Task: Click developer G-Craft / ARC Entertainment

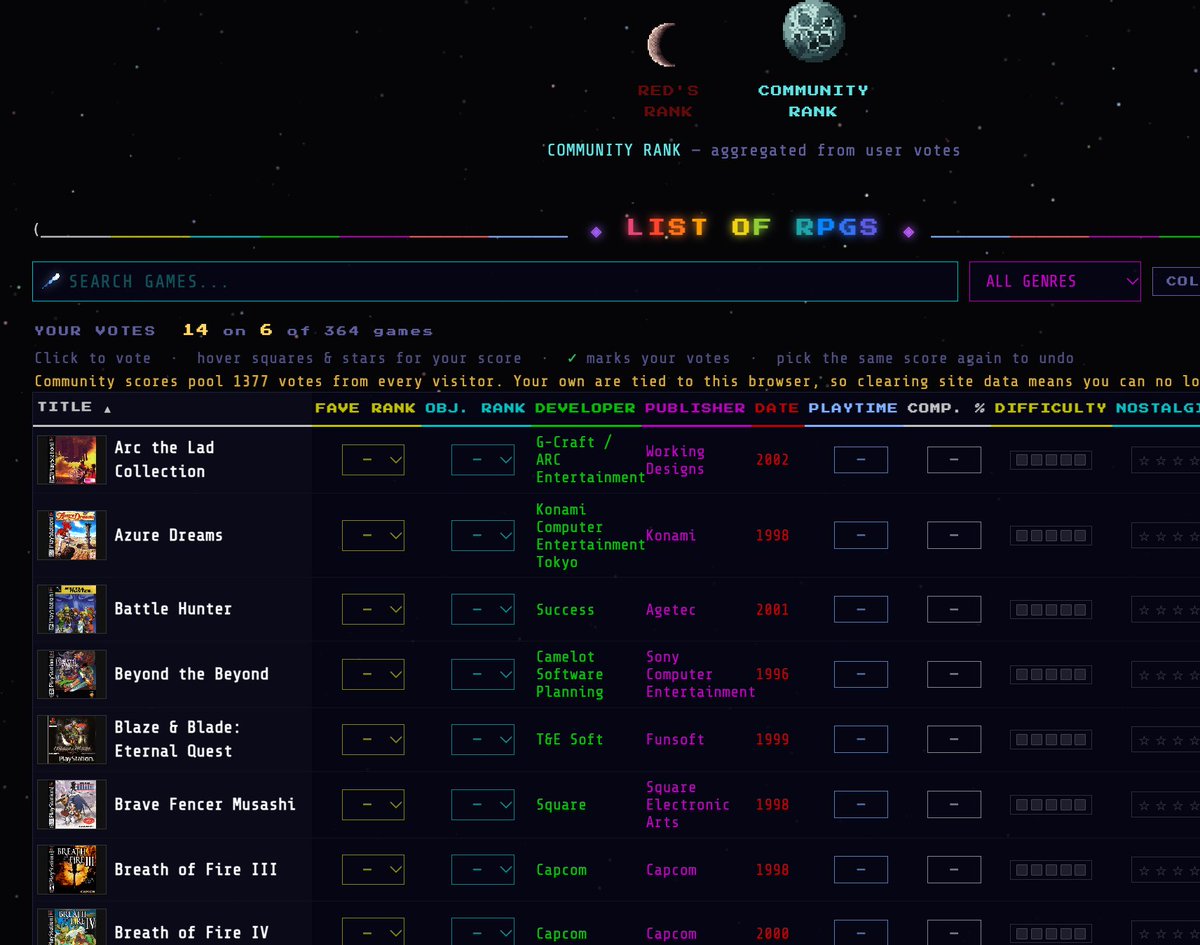Action: 590,460
